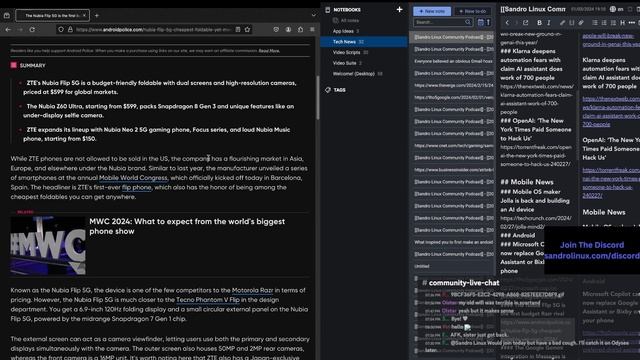
Task: Insert code formatting in Joplin editor
Action: [571, 23]
